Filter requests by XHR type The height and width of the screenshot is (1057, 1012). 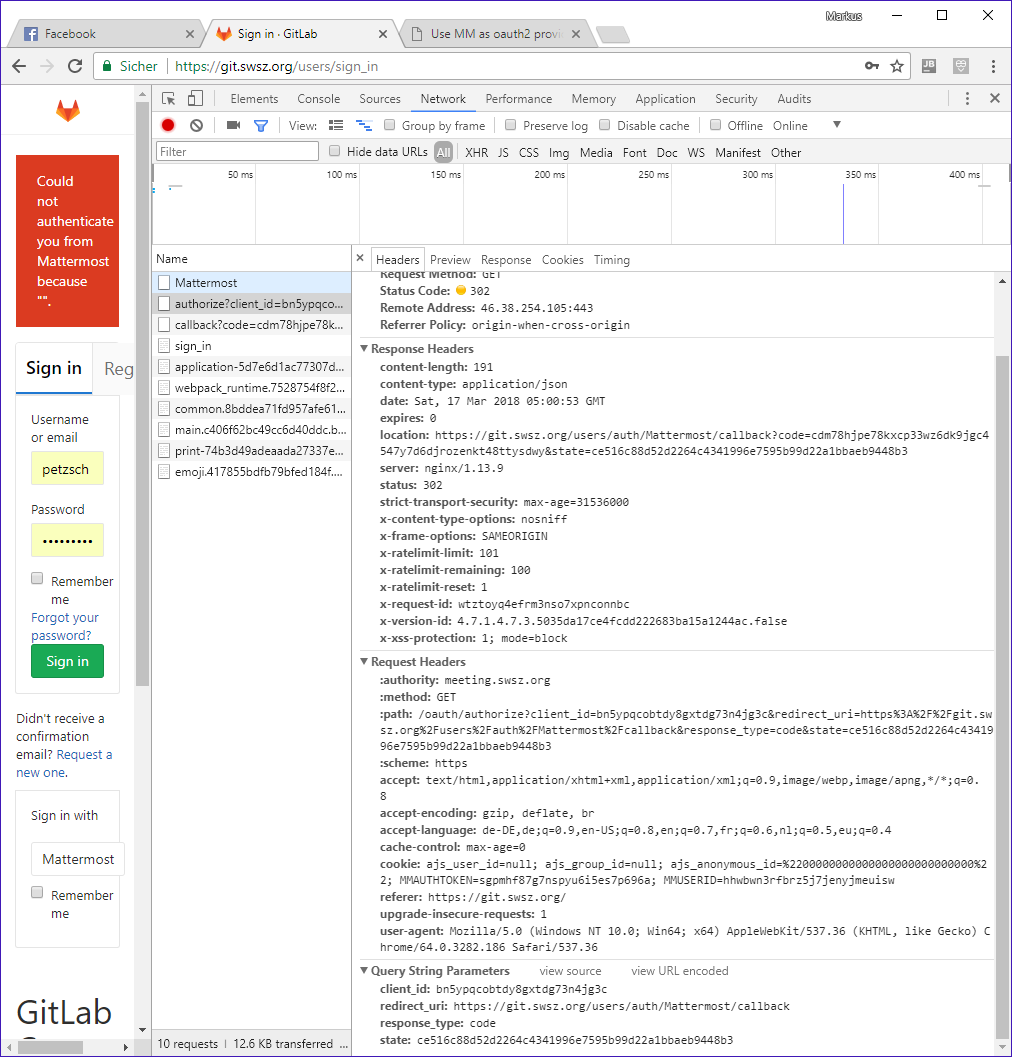(477, 152)
